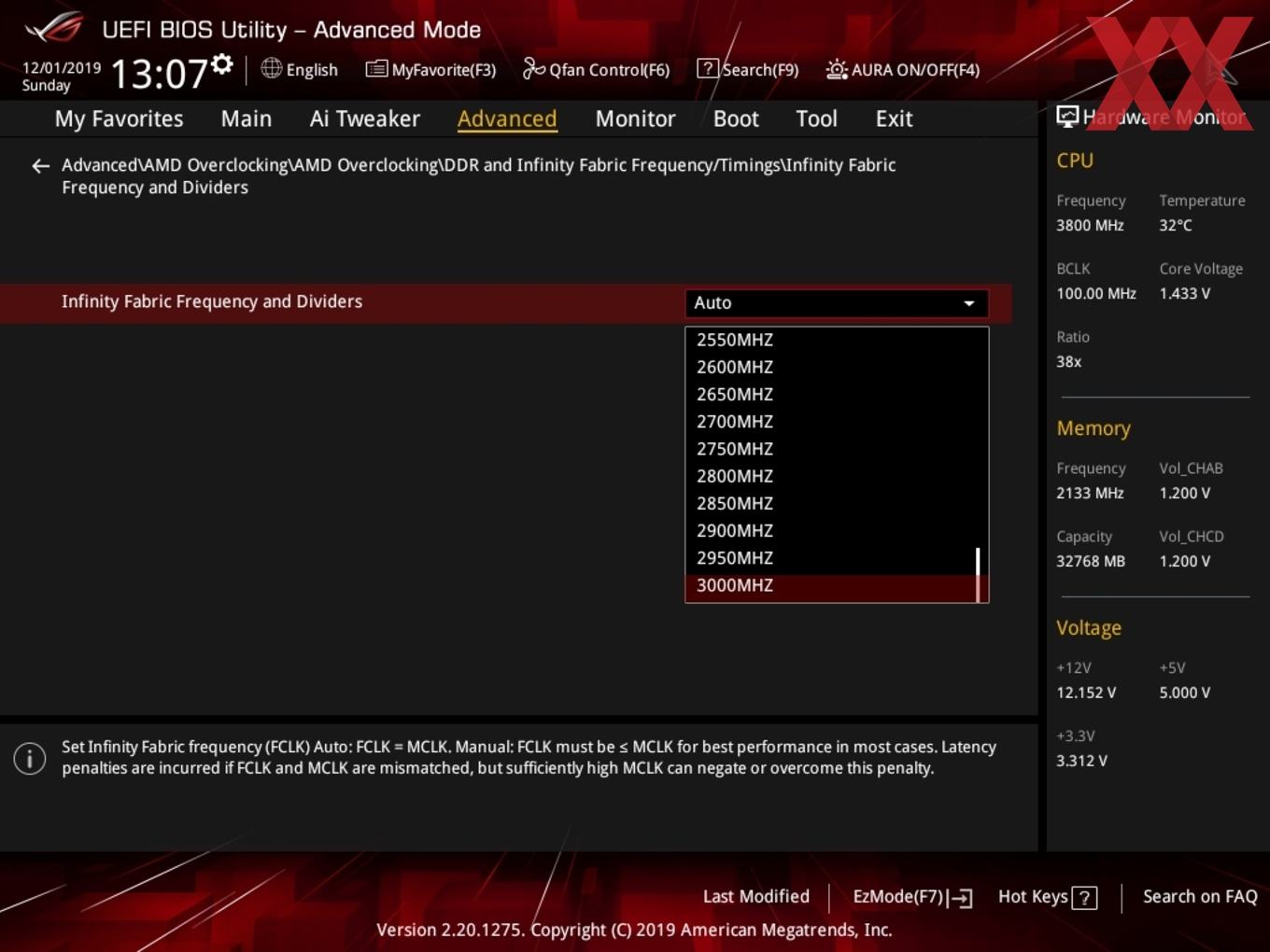
Task: Click the Hot Keys question mark icon
Action: (x=1084, y=898)
